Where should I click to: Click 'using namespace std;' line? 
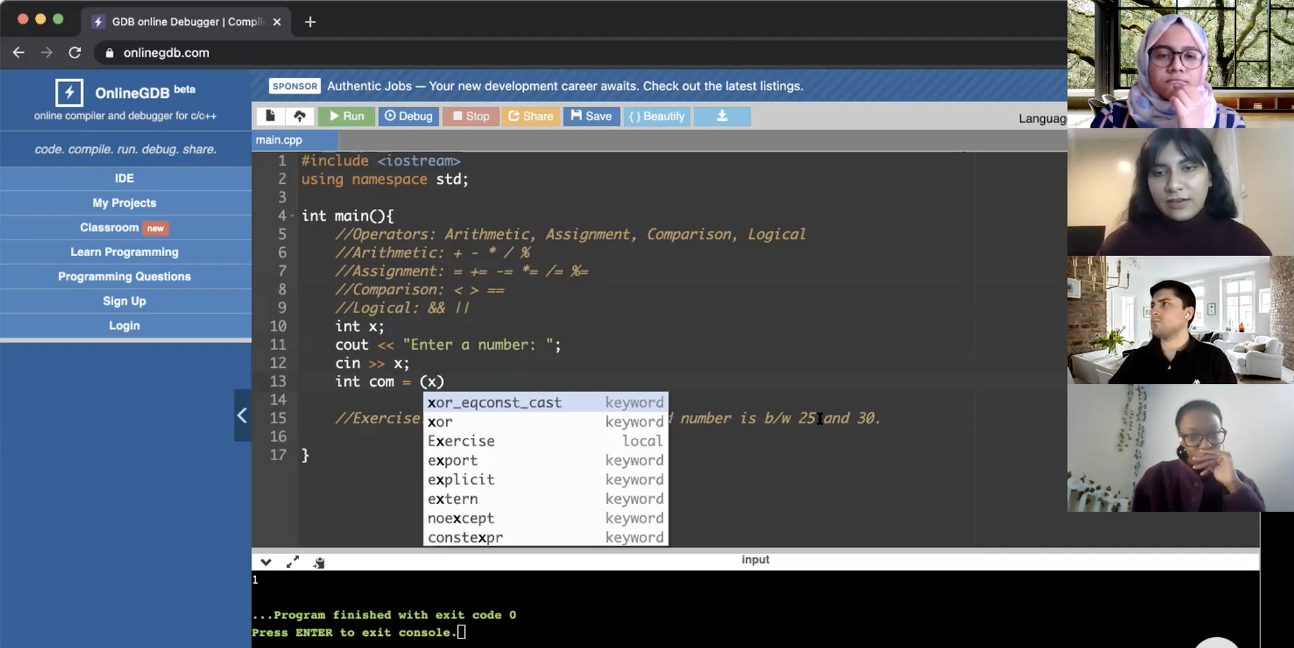[x=385, y=179]
